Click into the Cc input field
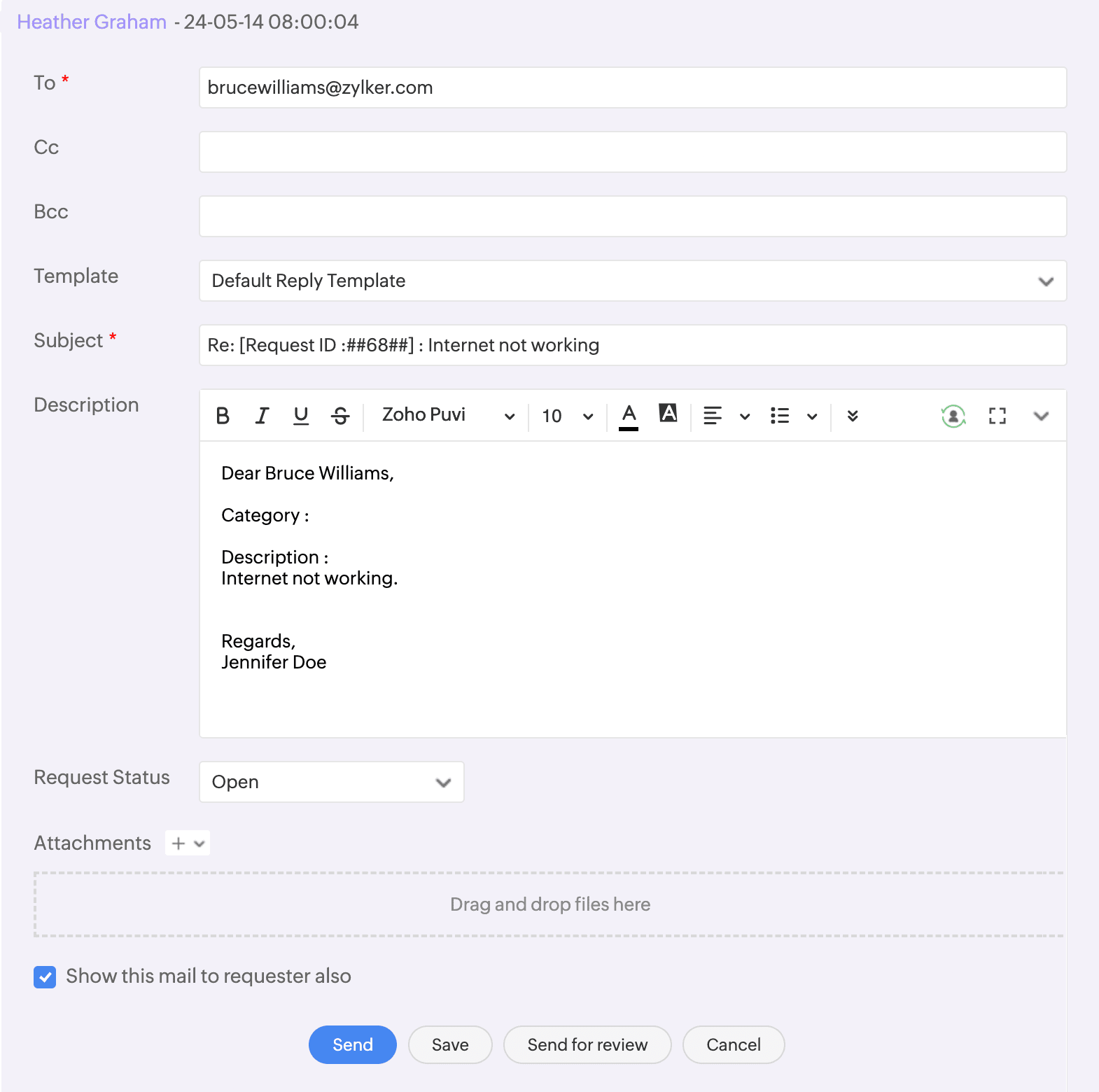This screenshot has height=1092, width=1099. pos(632,152)
